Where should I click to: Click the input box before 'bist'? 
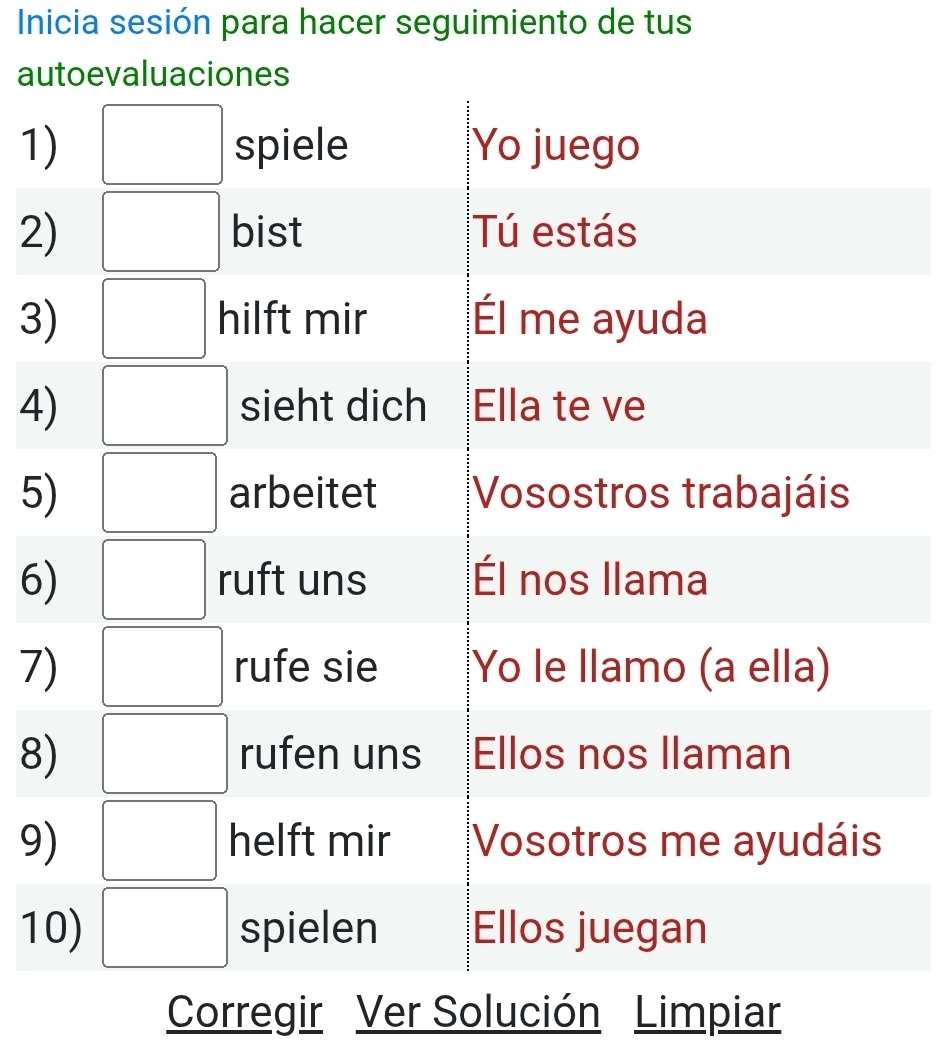[161, 233]
